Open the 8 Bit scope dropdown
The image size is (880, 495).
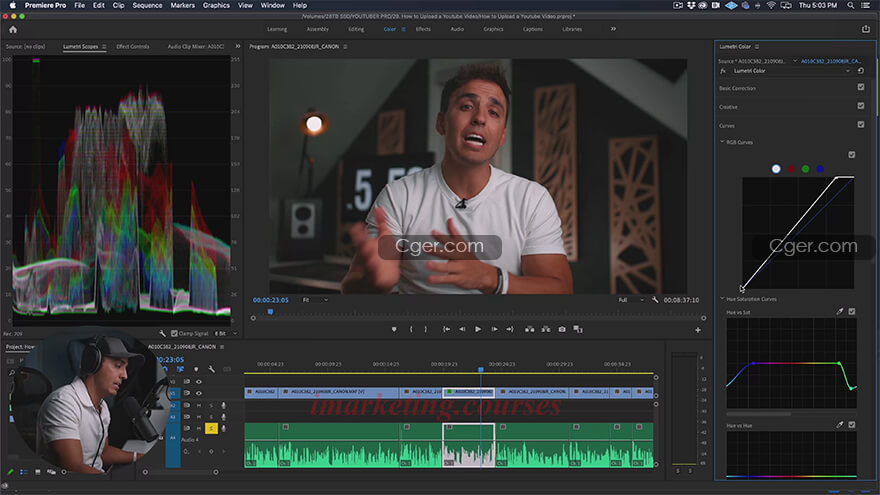coord(226,333)
